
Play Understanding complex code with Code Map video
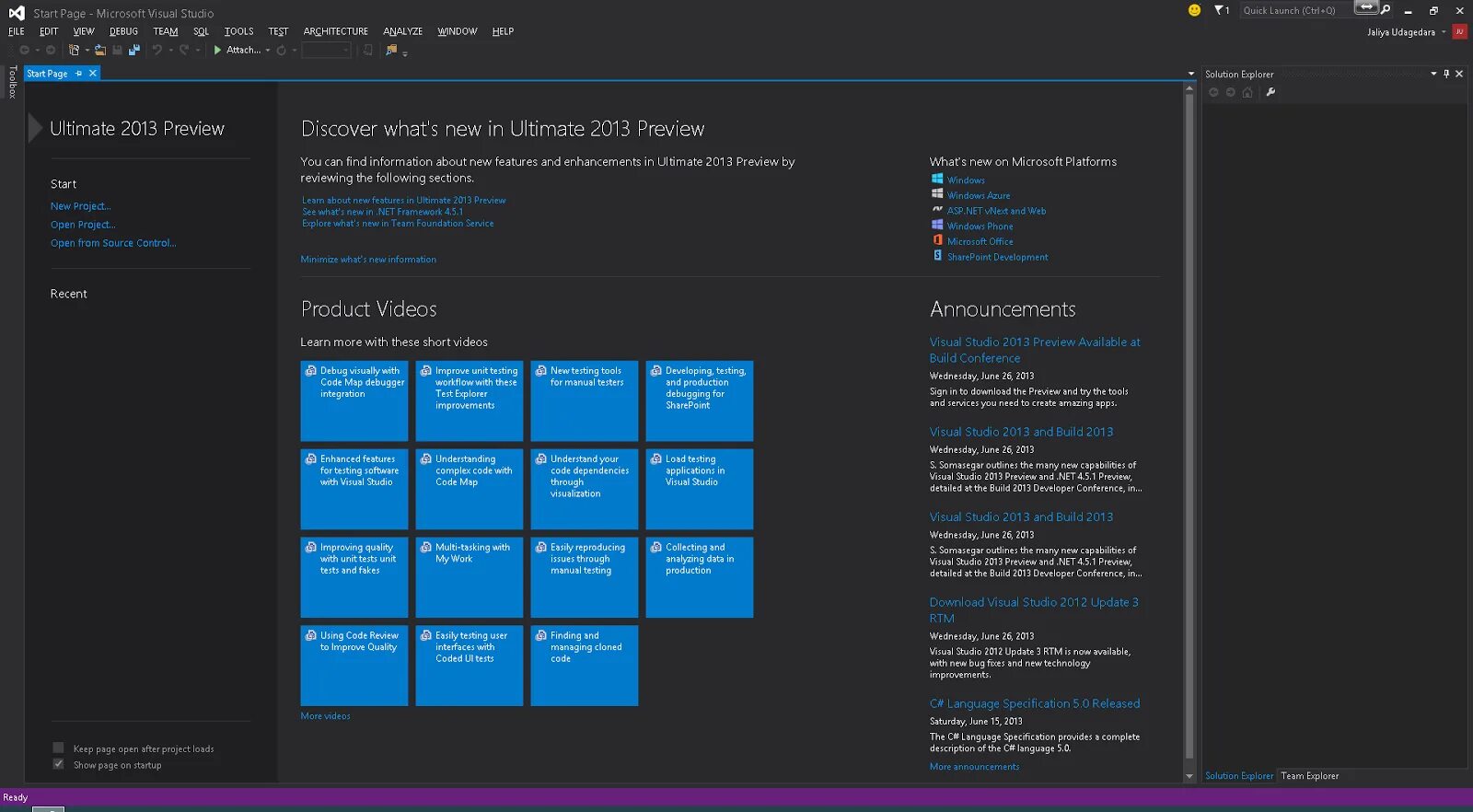coord(470,489)
